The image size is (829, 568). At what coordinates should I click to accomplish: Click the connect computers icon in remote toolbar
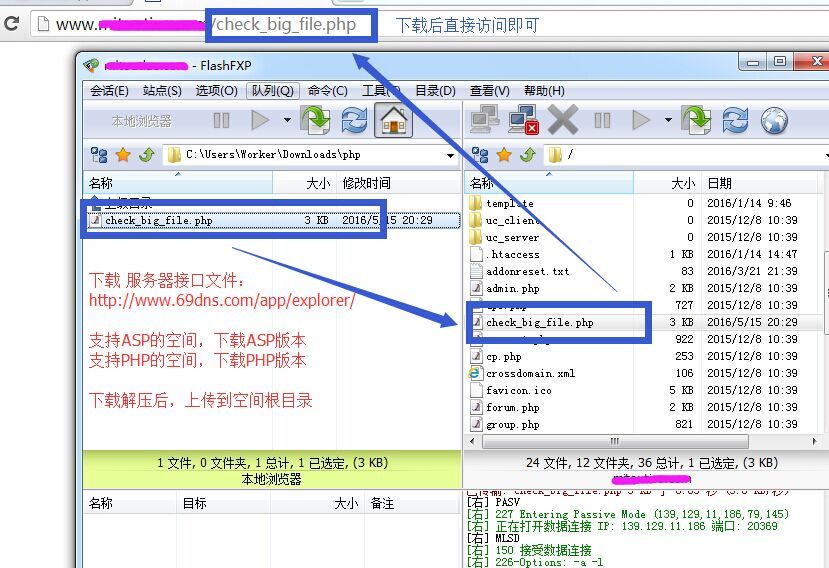click(x=485, y=121)
